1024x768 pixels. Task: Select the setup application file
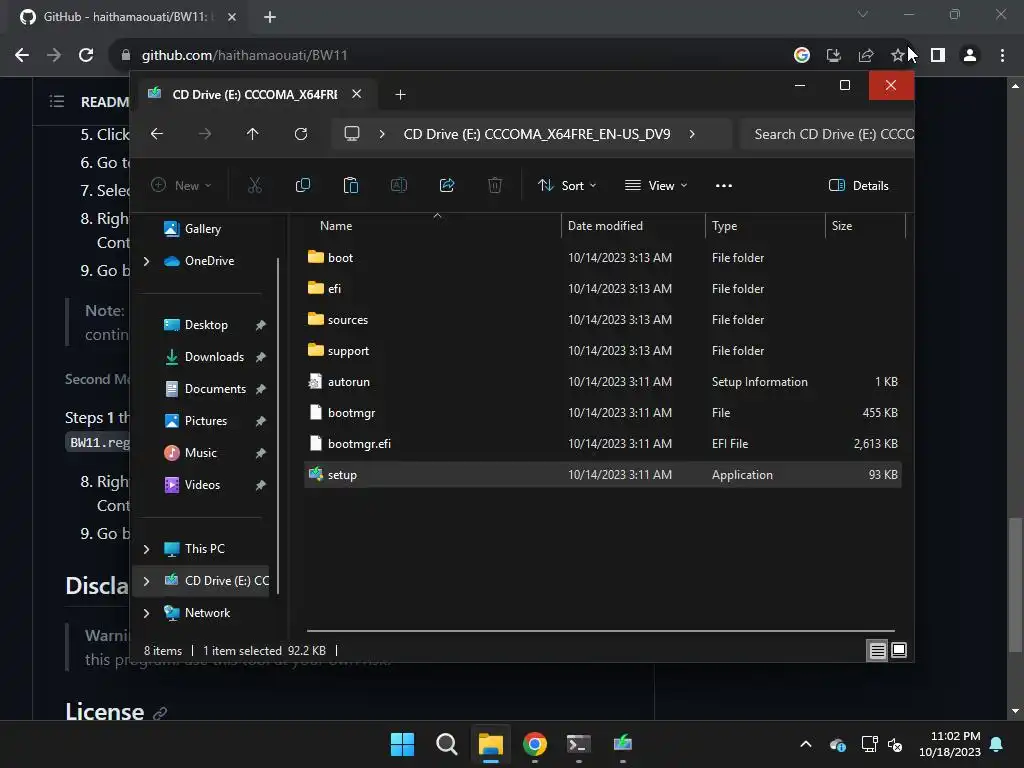(603, 475)
